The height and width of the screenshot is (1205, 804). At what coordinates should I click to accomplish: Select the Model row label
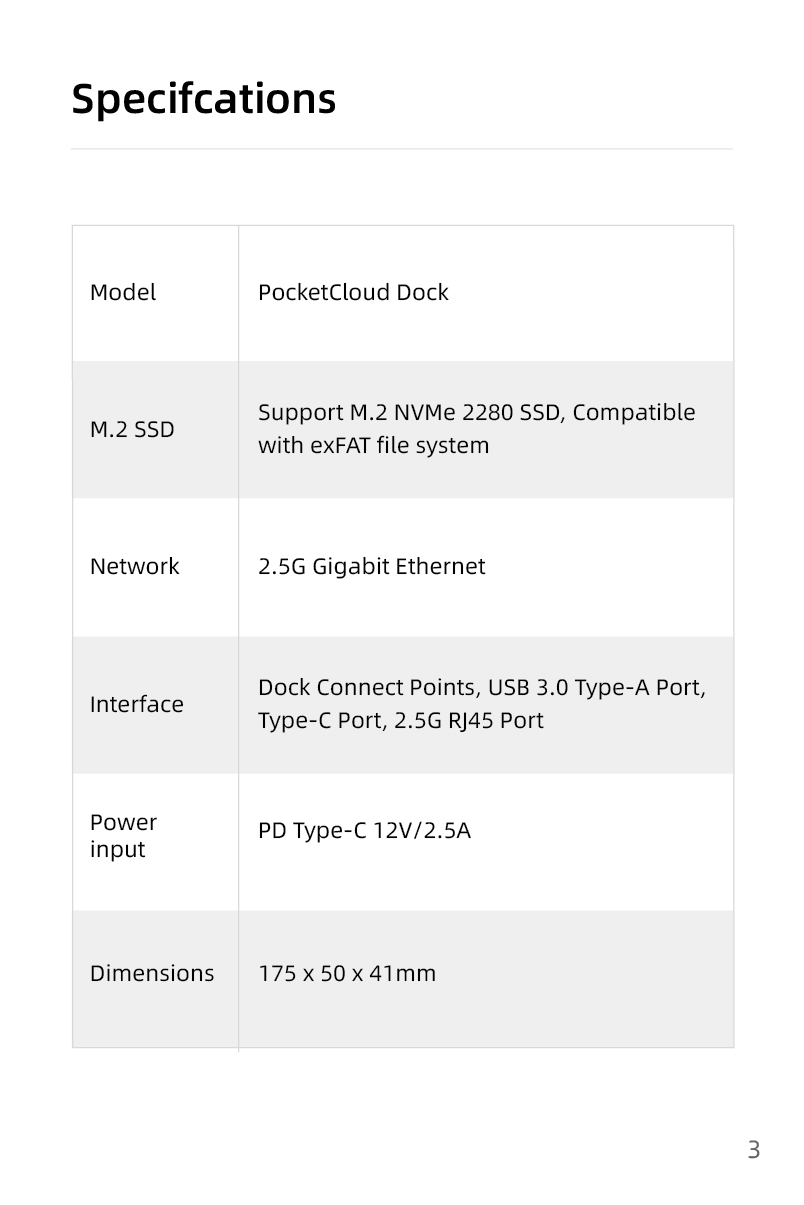(x=123, y=293)
